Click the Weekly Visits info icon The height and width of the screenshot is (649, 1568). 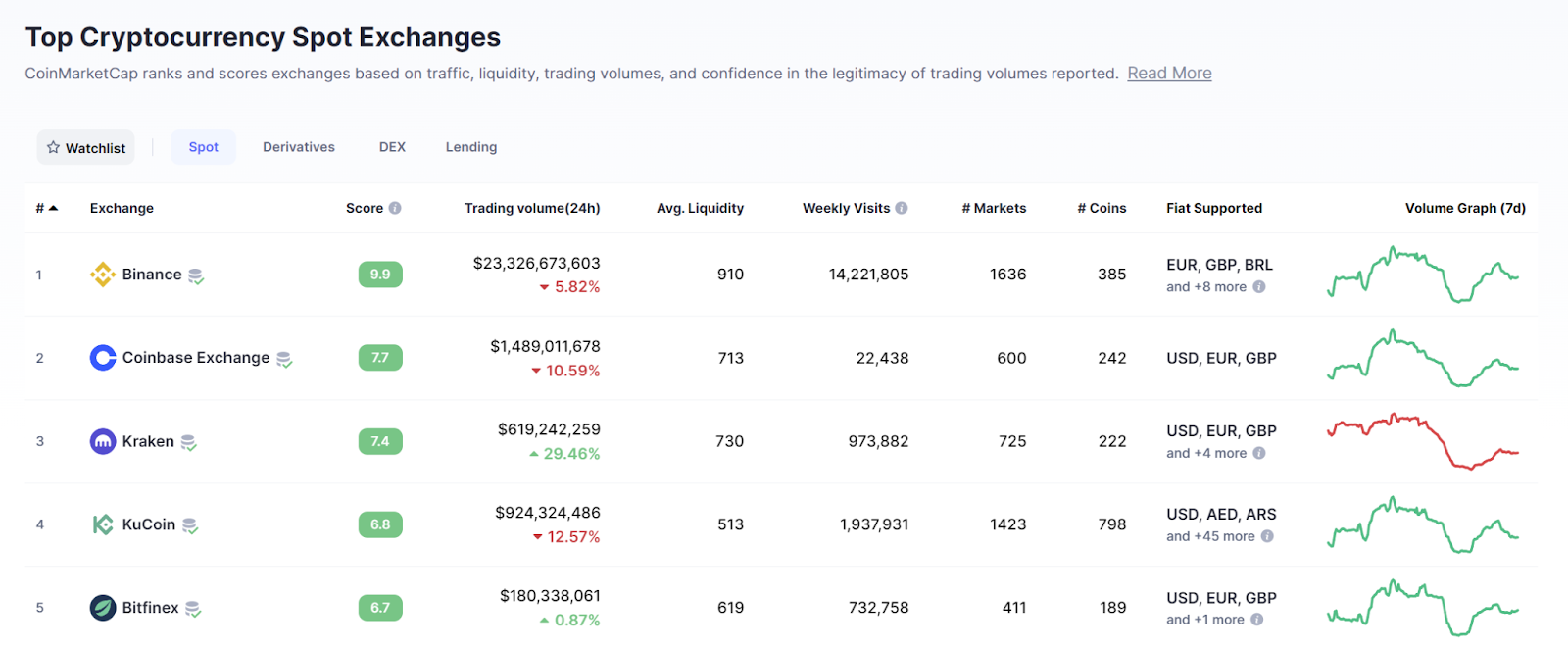902,208
